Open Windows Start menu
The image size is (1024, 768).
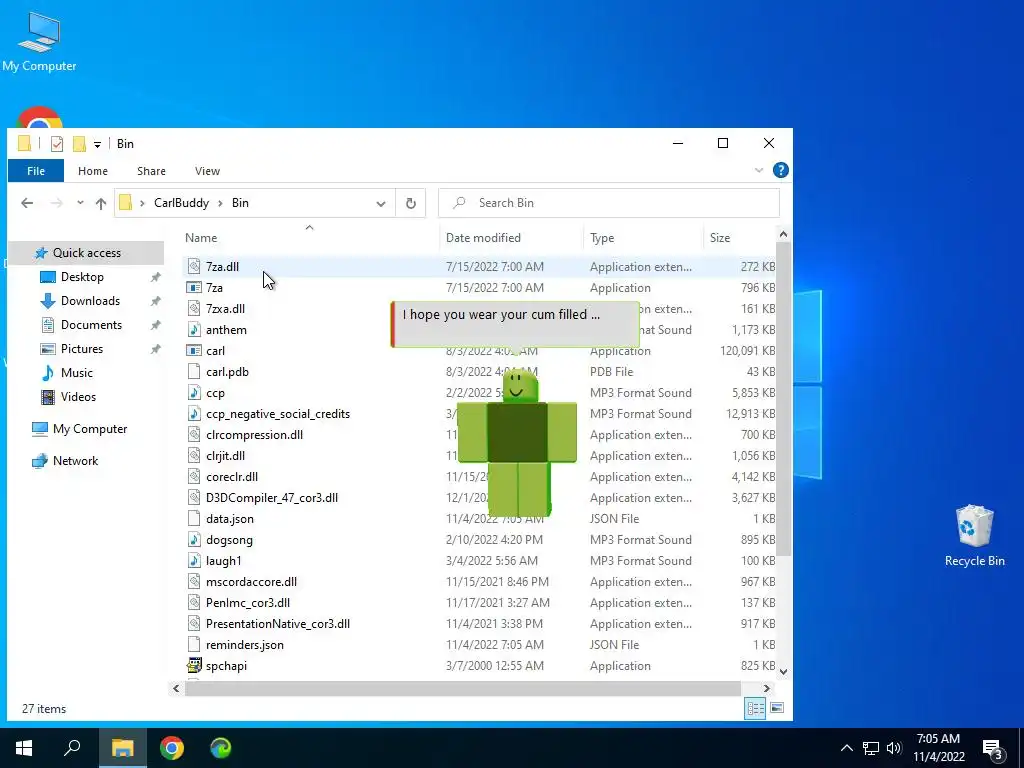coord(24,748)
